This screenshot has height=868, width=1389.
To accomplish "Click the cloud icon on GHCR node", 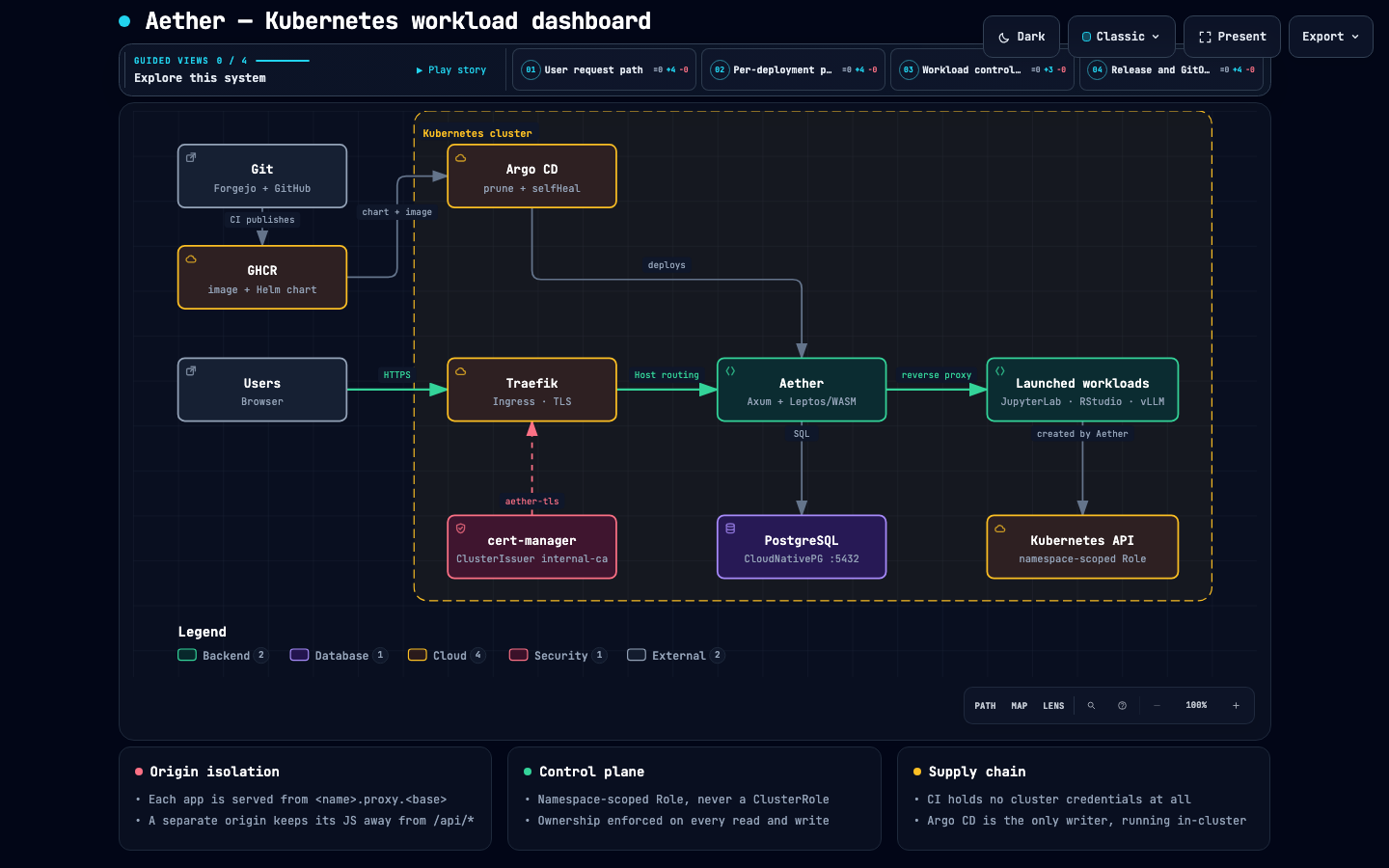I will click(191, 258).
